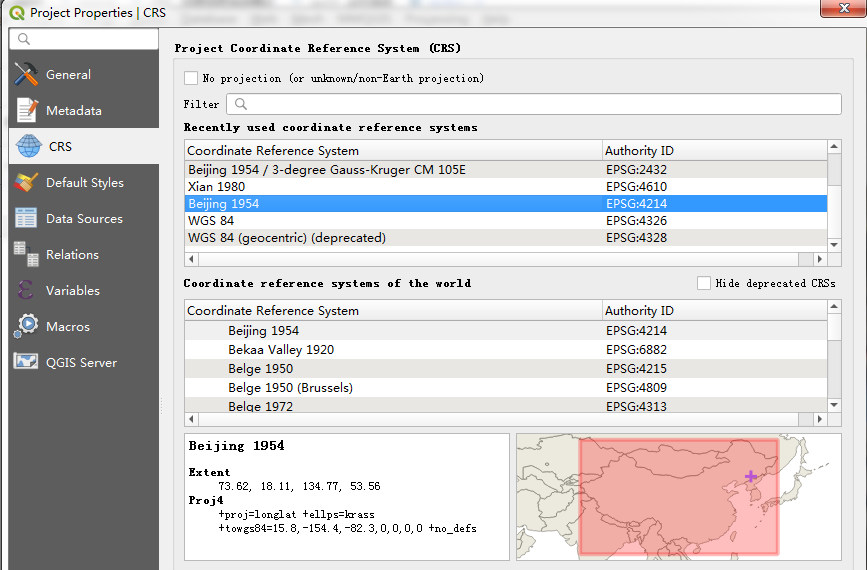Viewport: 867px width, 570px height.
Task: Click right arrow of world CRS horizontal scrollbar
Action: 819,419
